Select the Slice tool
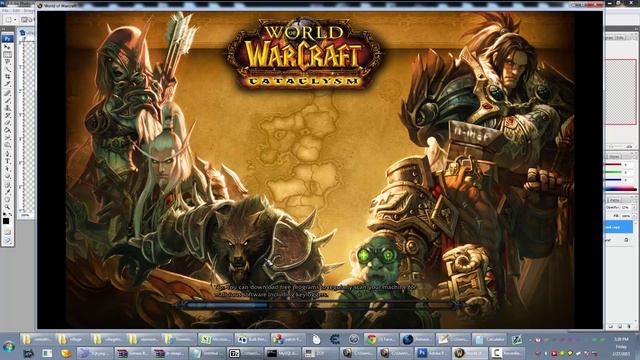This screenshot has width=640, height=360. (7, 84)
